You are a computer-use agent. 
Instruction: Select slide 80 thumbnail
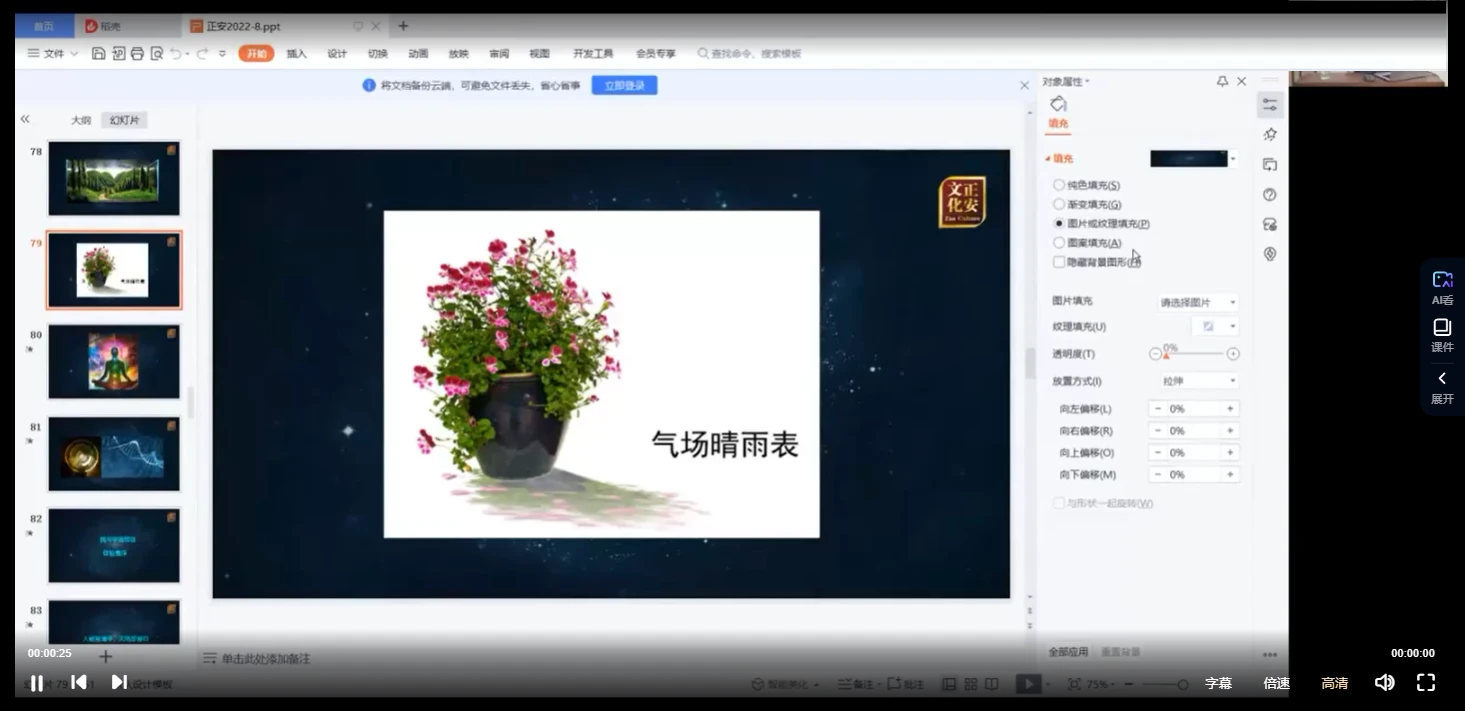click(x=114, y=361)
